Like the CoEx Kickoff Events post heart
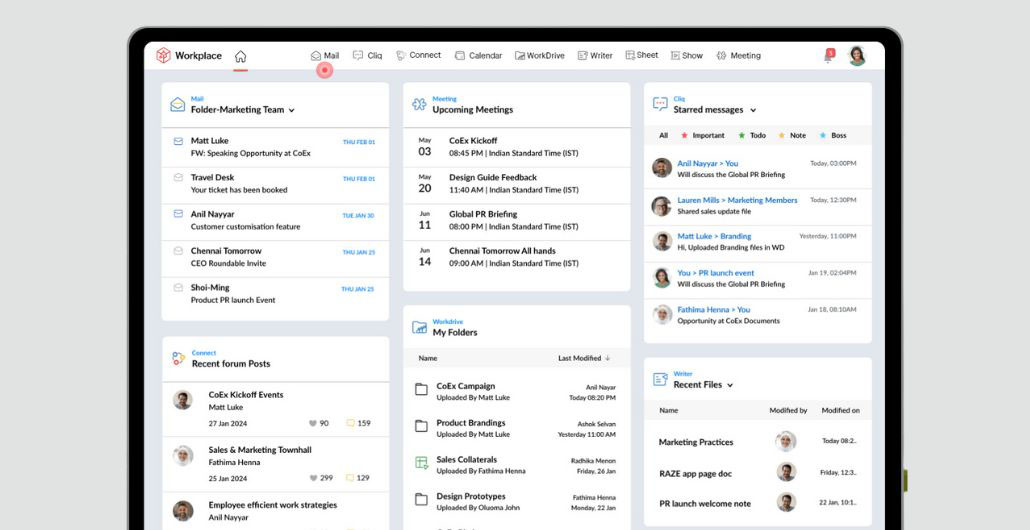This screenshot has height=530, width=1030. tap(313, 424)
